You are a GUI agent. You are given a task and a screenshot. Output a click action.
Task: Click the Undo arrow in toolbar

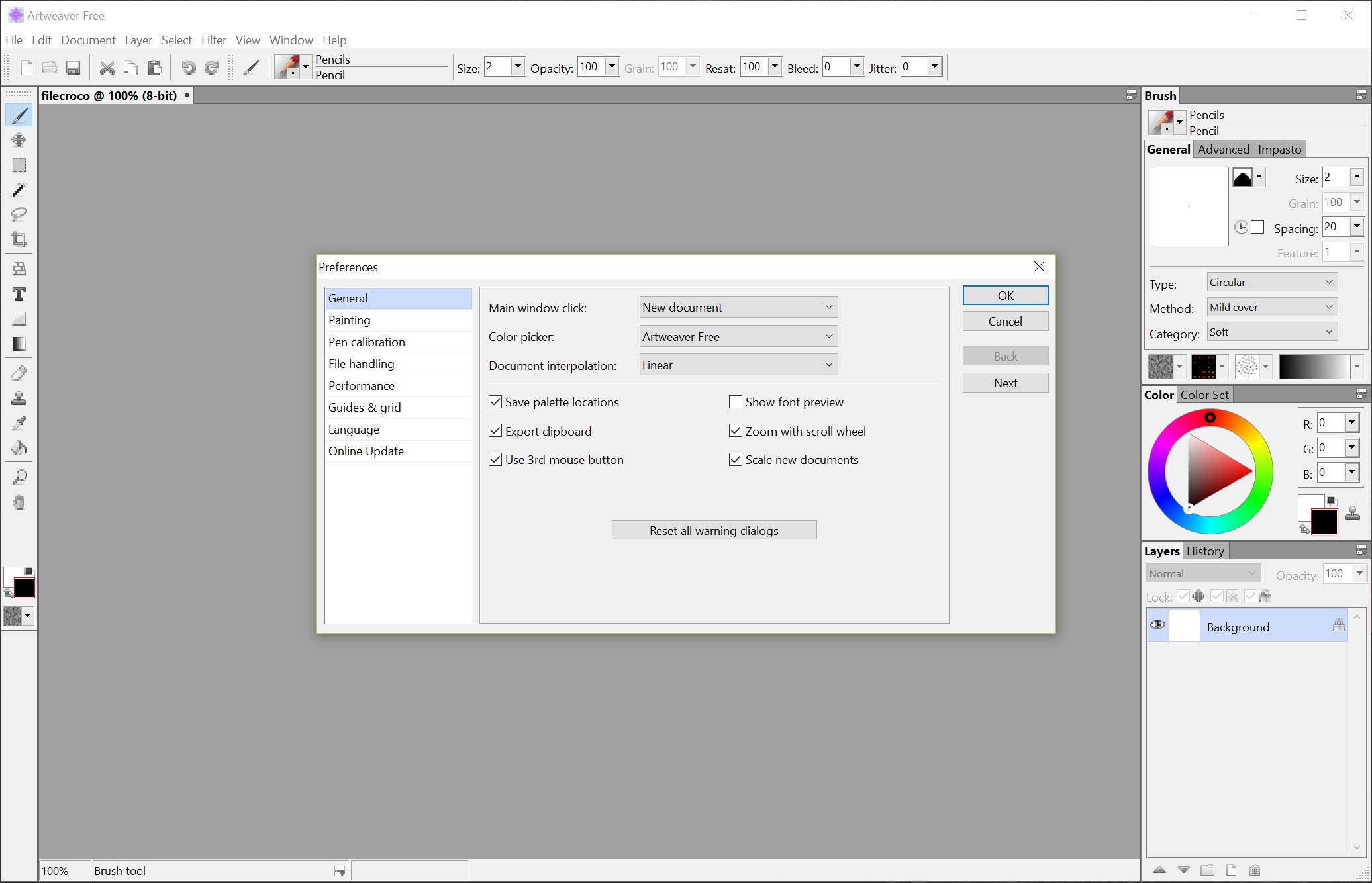pos(188,68)
